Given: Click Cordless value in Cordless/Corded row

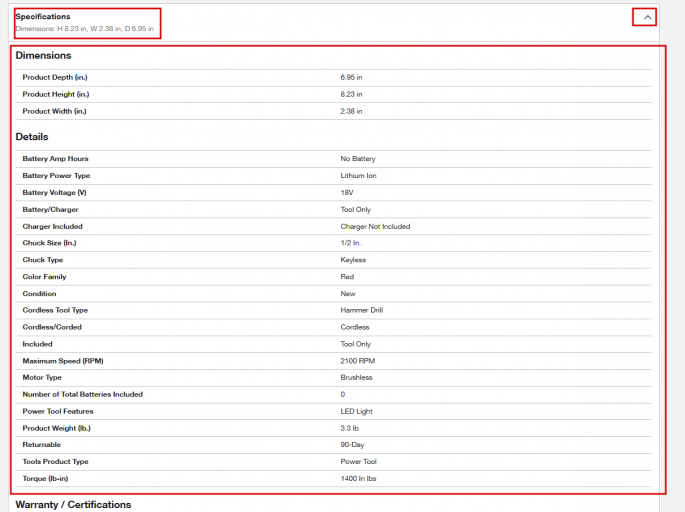Looking at the screenshot, I should pos(355,327).
